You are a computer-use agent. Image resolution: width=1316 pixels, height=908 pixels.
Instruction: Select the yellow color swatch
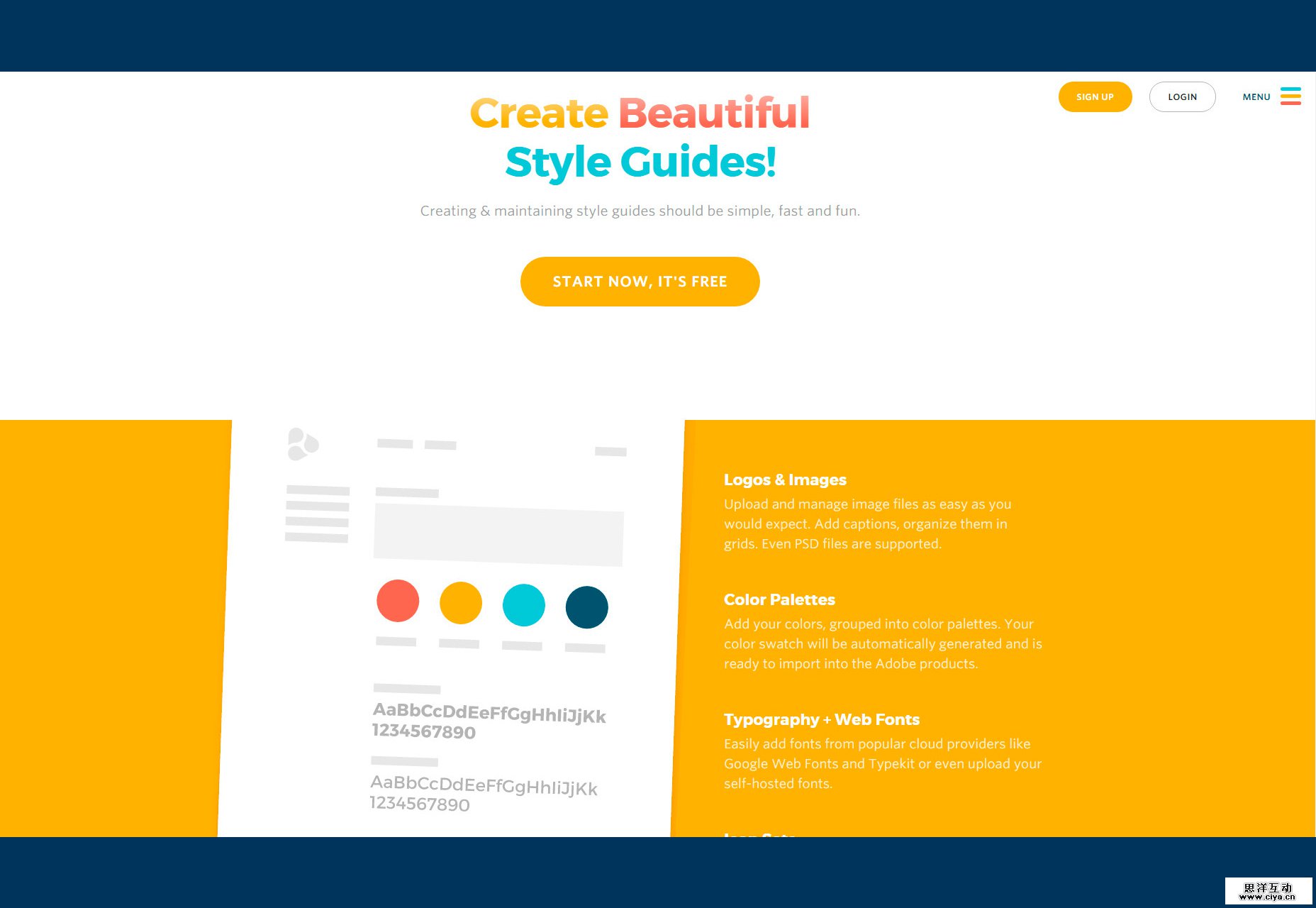(461, 603)
